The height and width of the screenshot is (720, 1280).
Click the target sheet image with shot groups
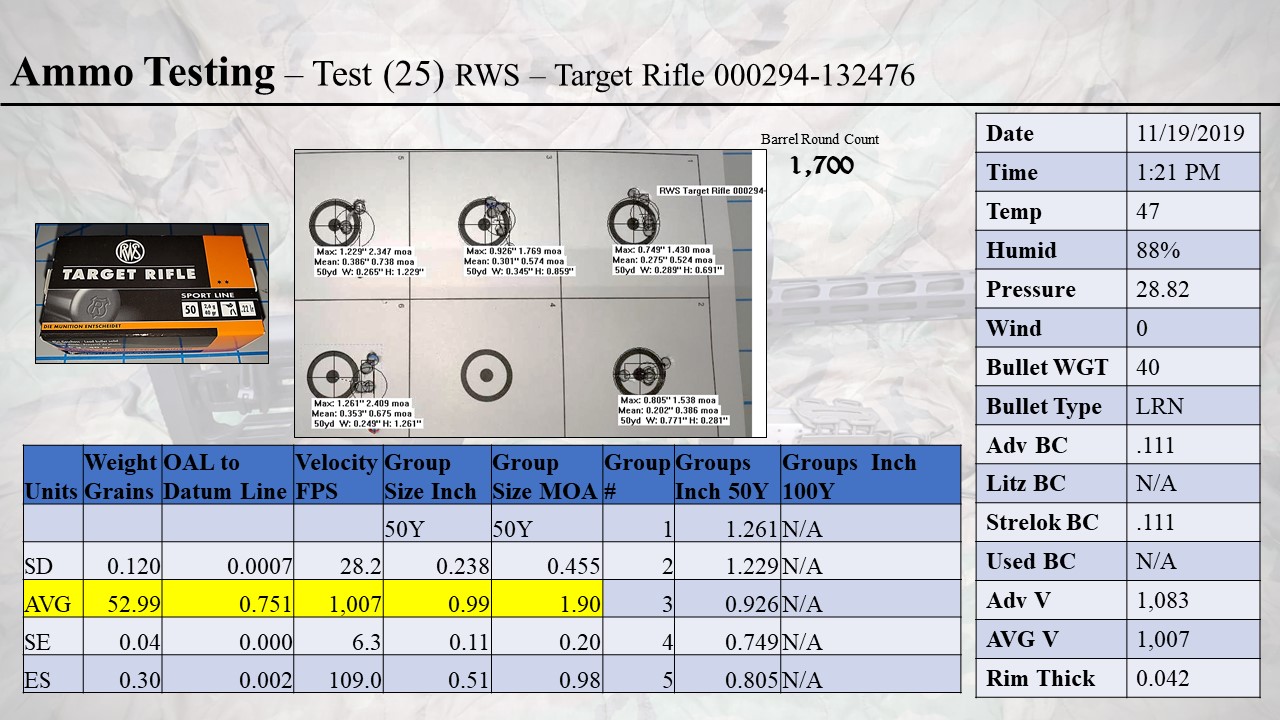point(530,294)
